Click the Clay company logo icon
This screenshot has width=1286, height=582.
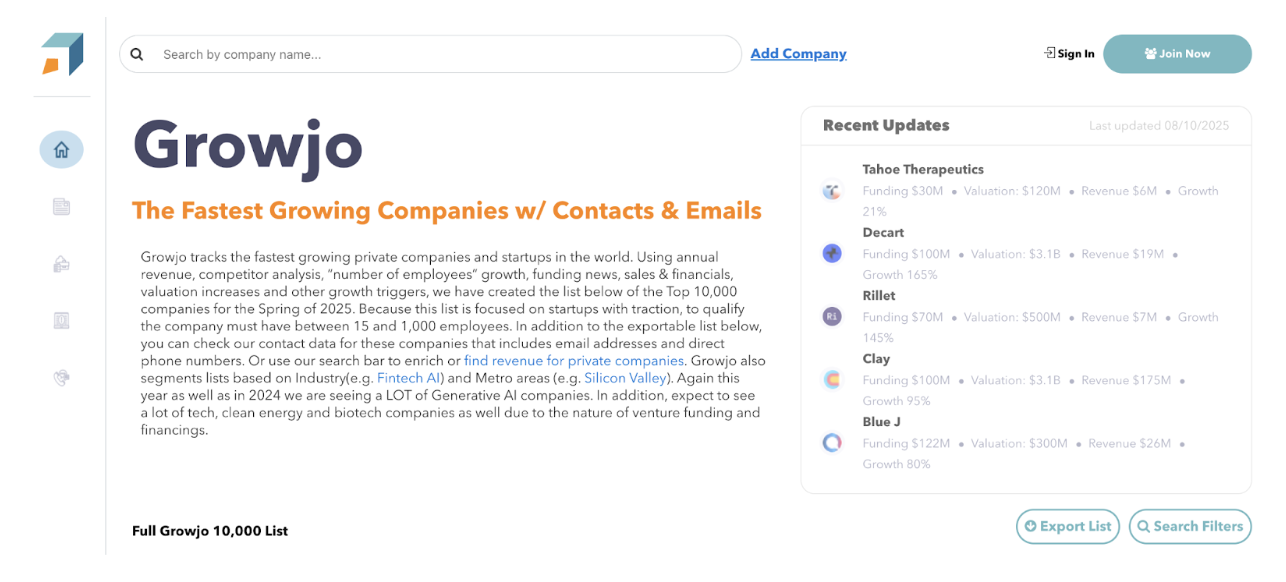tap(832, 380)
